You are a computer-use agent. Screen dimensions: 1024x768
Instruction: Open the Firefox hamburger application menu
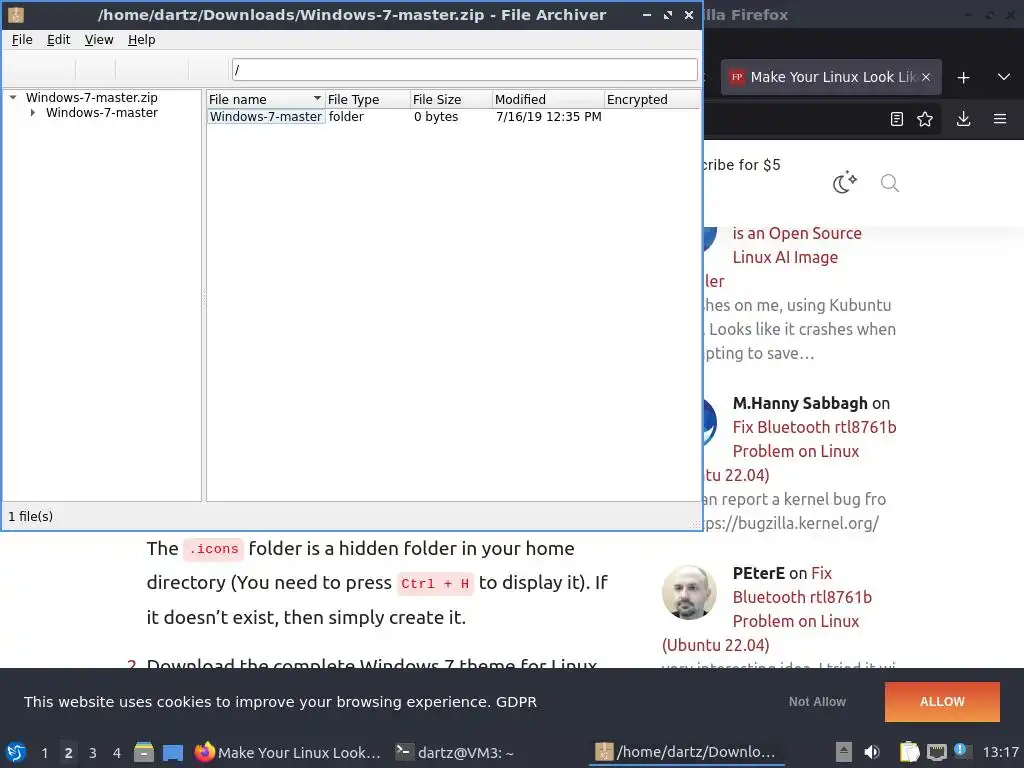tap(1000, 119)
